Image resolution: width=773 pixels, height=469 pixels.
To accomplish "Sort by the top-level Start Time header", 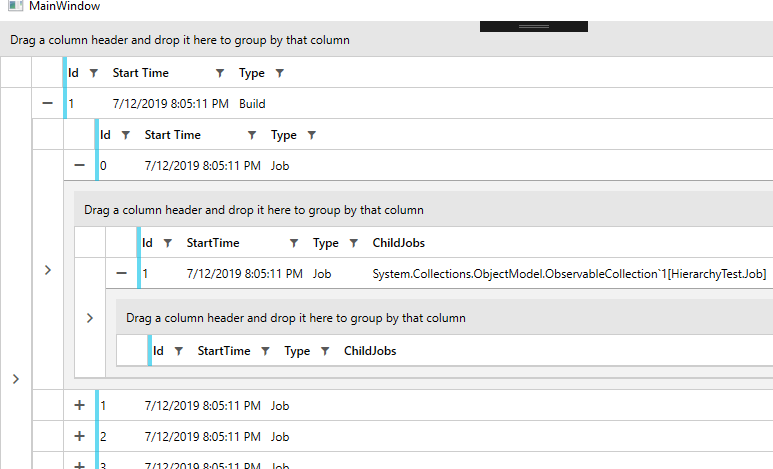I will pos(141,73).
